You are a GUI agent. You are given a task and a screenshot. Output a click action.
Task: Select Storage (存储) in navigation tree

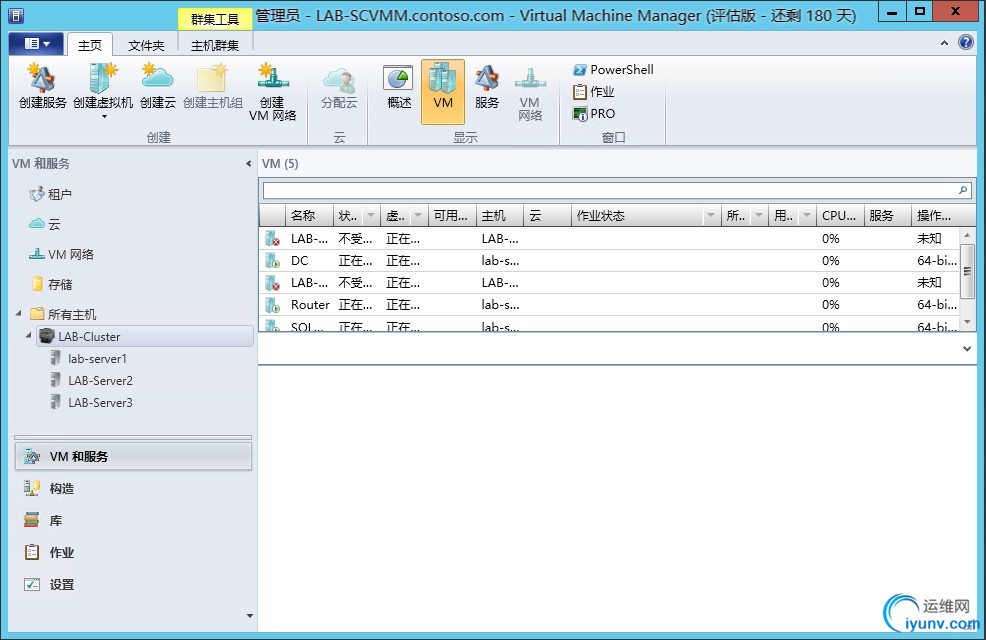(52, 285)
